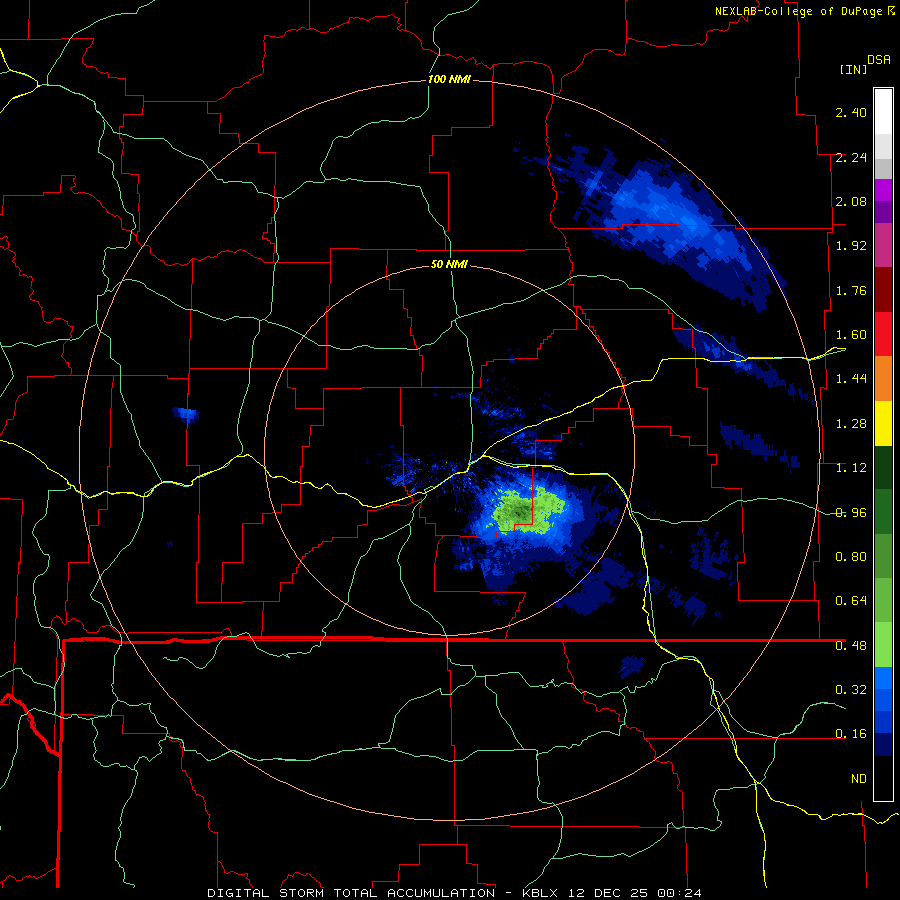
Task: Pick the darkest green swatch near 1.12
Action: 883,467
